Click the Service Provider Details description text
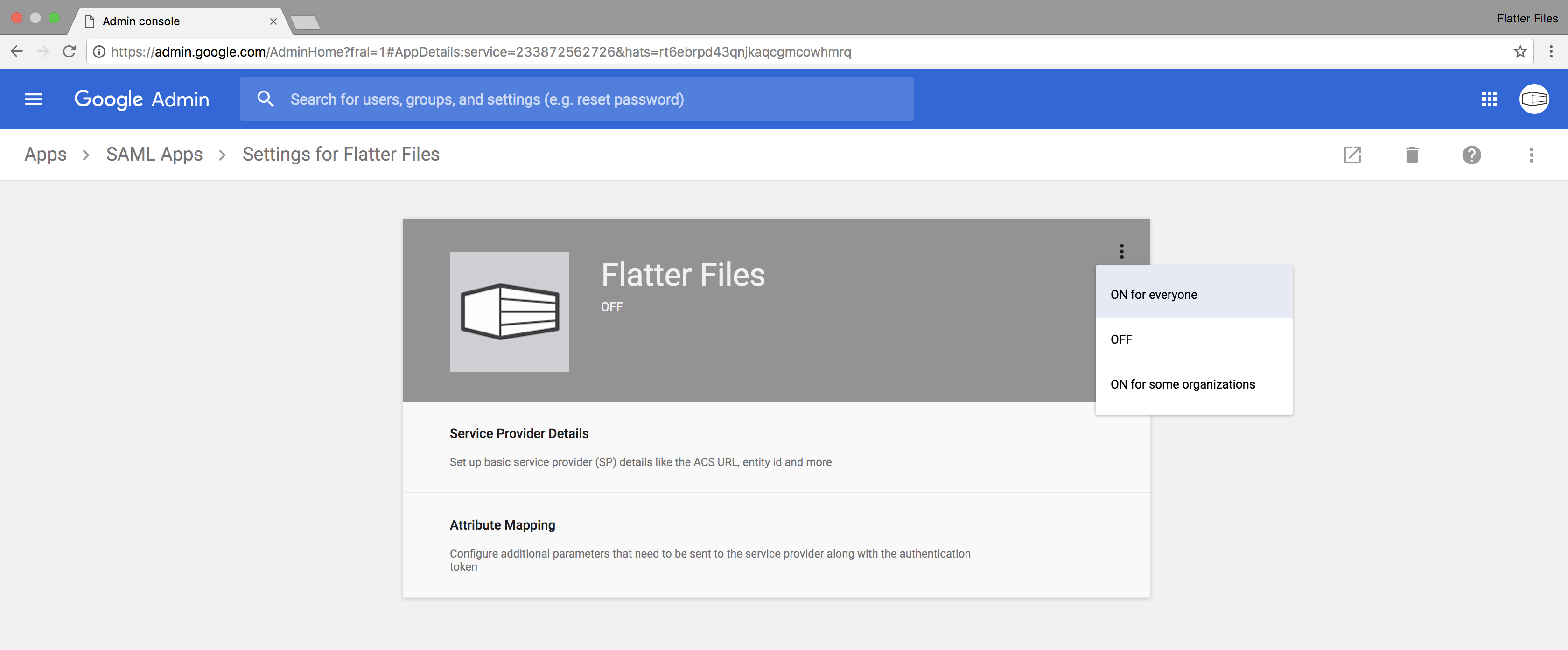The width and height of the screenshot is (1568, 650). point(640,462)
